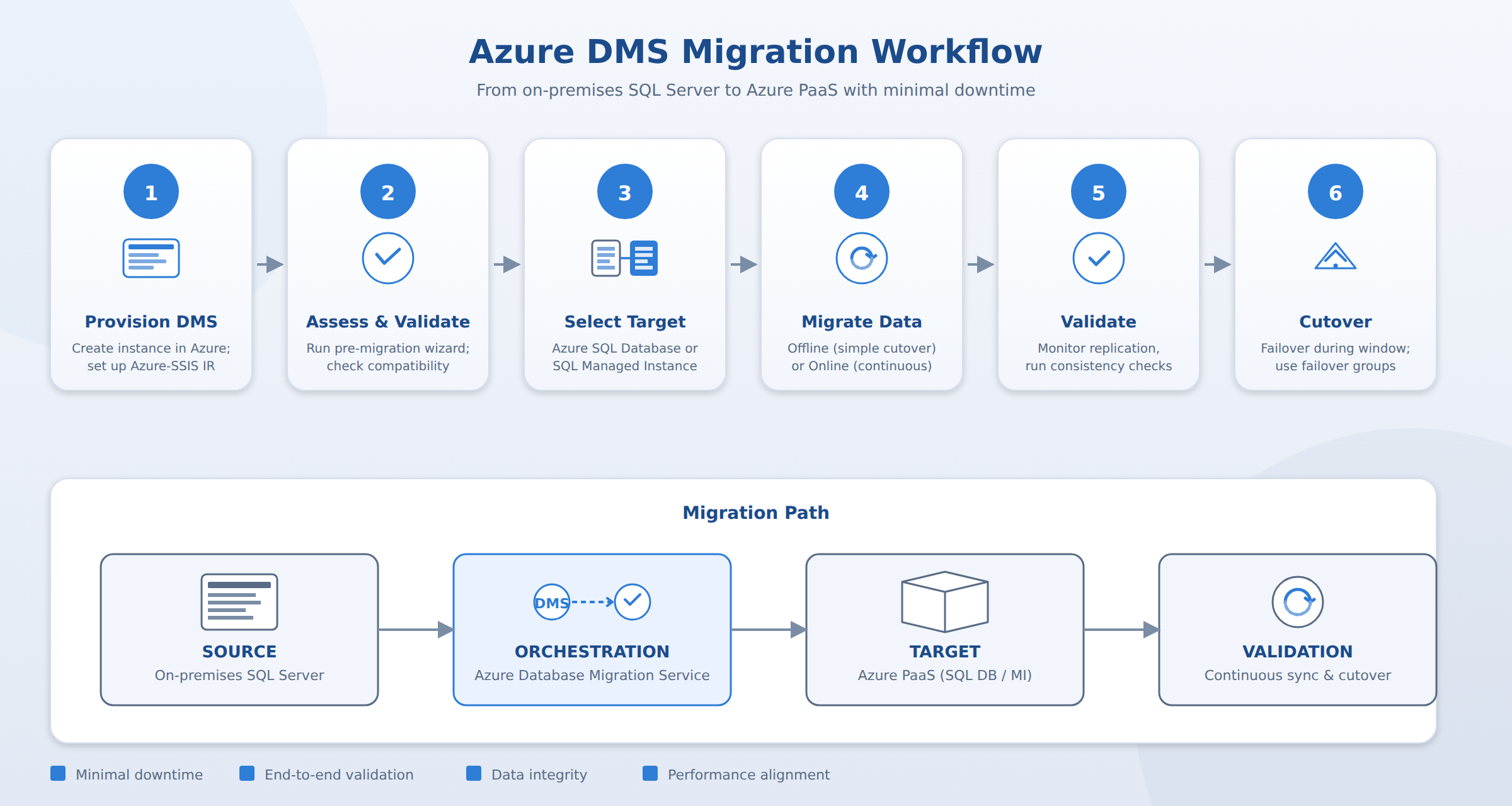Select the Data integrity legend square
The height and width of the screenshot is (806, 1512).
click(x=474, y=773)
